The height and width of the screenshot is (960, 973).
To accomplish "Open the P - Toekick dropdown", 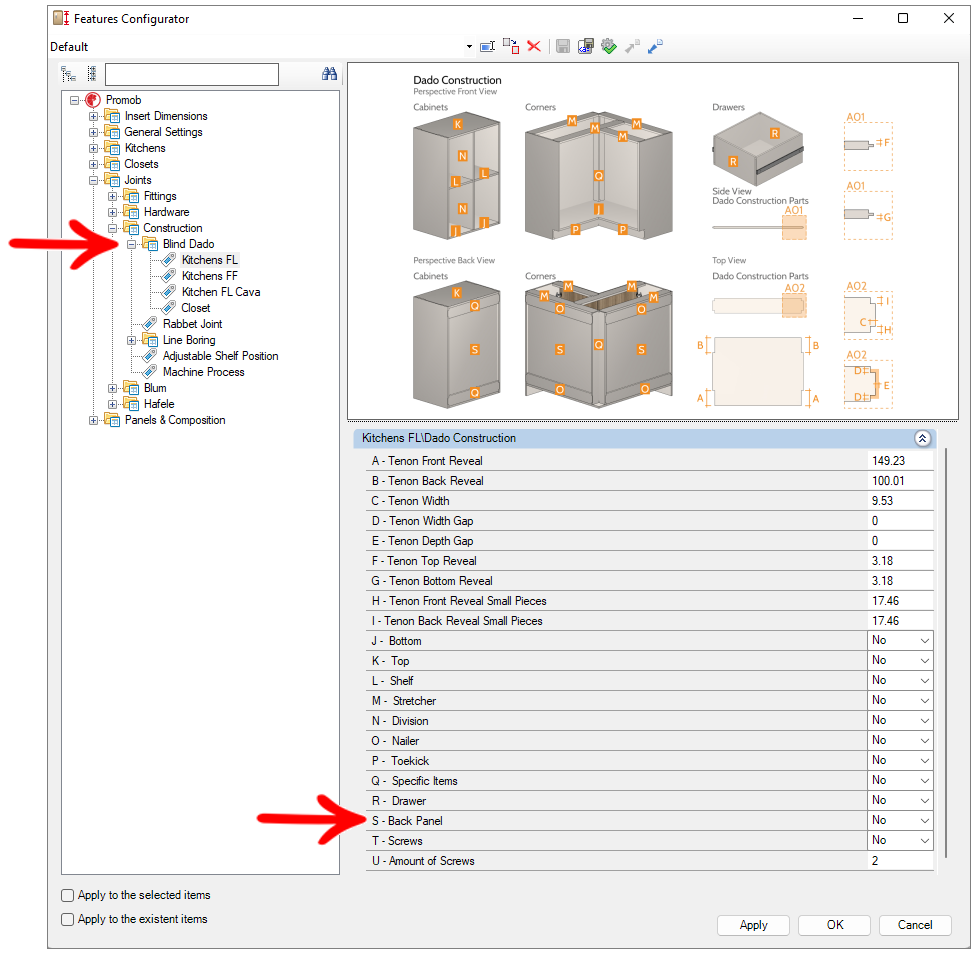I will (x=925, y=761).
